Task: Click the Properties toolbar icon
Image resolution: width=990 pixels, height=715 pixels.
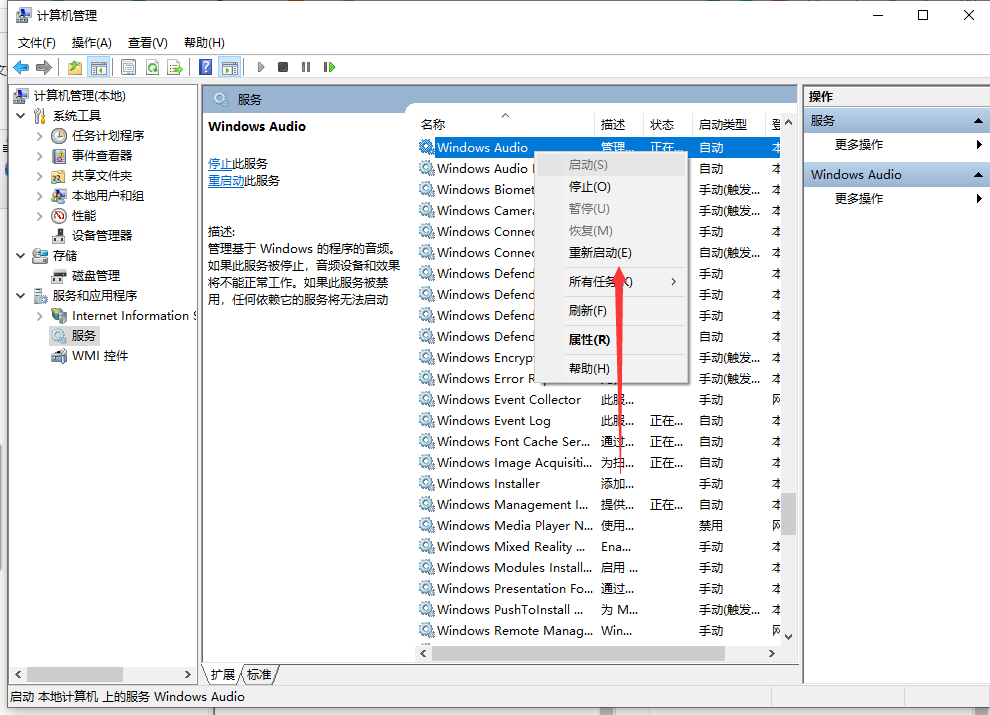Action: (x=128, y=67)
